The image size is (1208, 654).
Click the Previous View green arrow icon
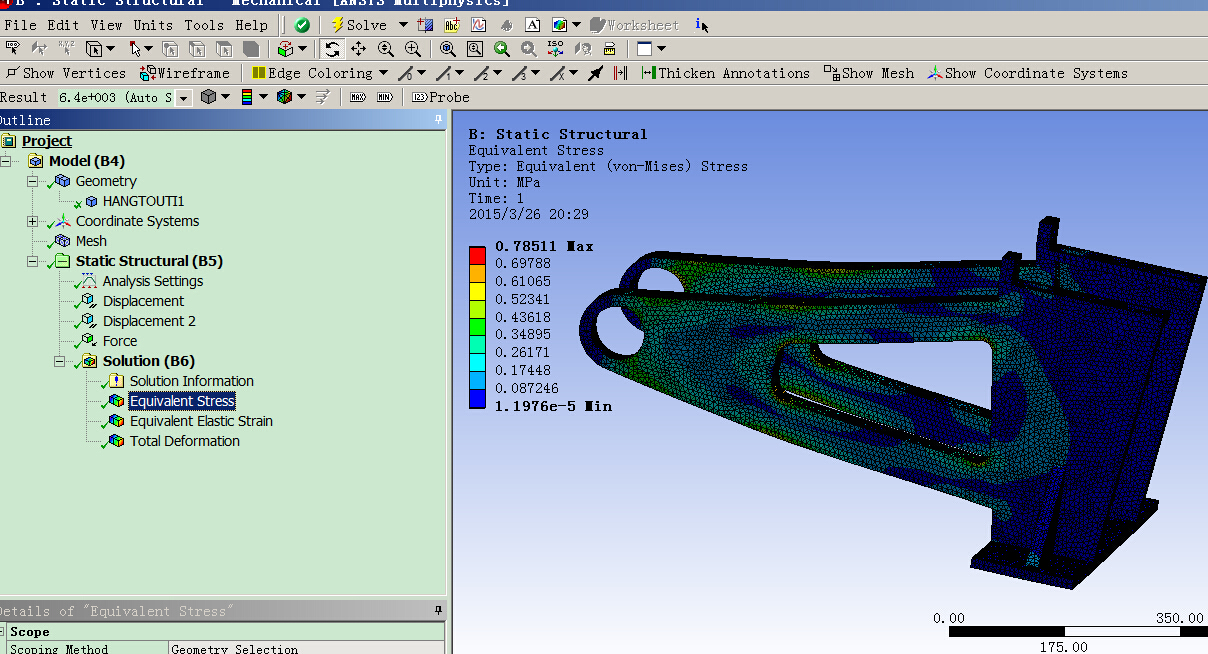coord(502,49)
